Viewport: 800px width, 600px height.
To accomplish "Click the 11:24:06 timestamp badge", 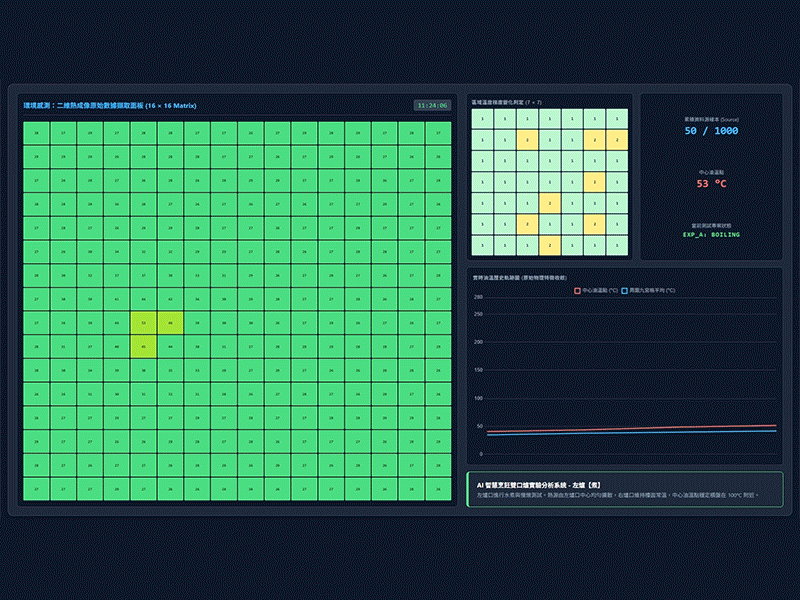I will 432,106.
